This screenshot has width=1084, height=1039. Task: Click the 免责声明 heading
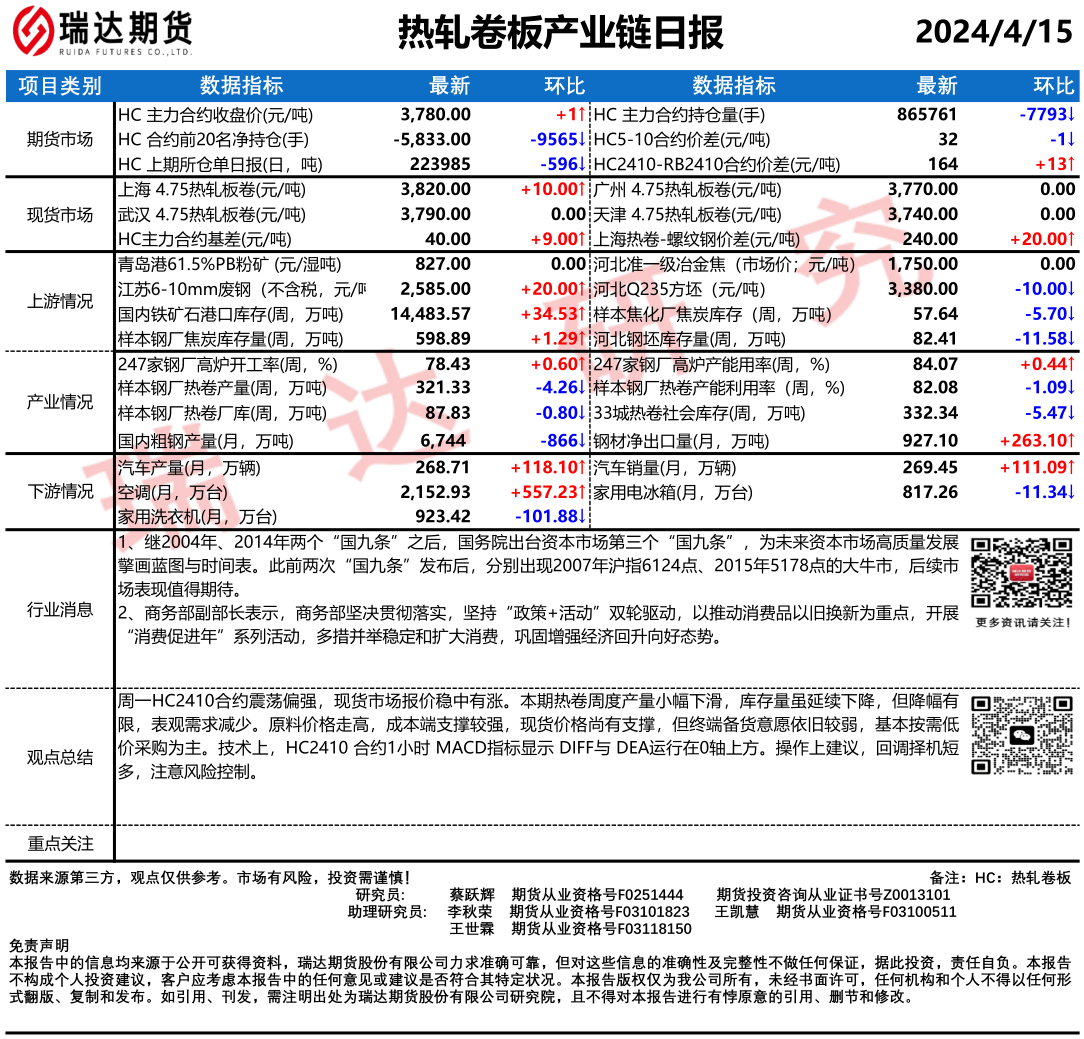[39, 945]
